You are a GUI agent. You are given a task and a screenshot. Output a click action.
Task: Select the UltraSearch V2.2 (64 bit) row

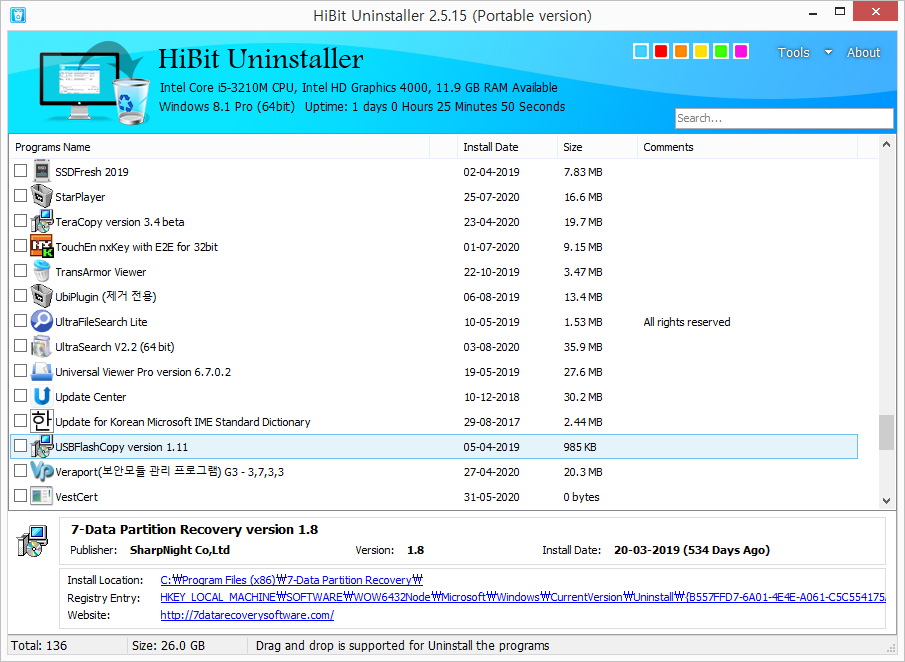(434, 346)
